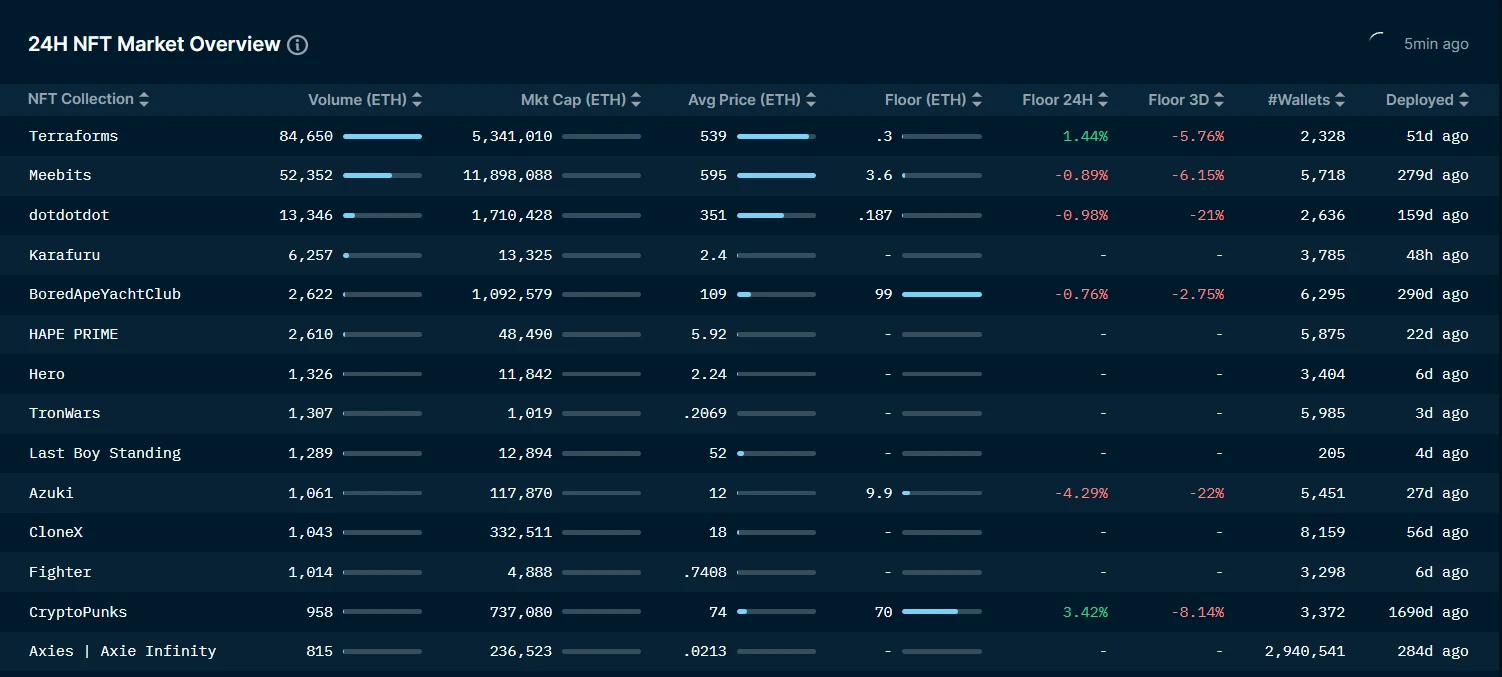
Task: Click BoredApeYachtClub market cap 1,092,579
Action: 512,294
